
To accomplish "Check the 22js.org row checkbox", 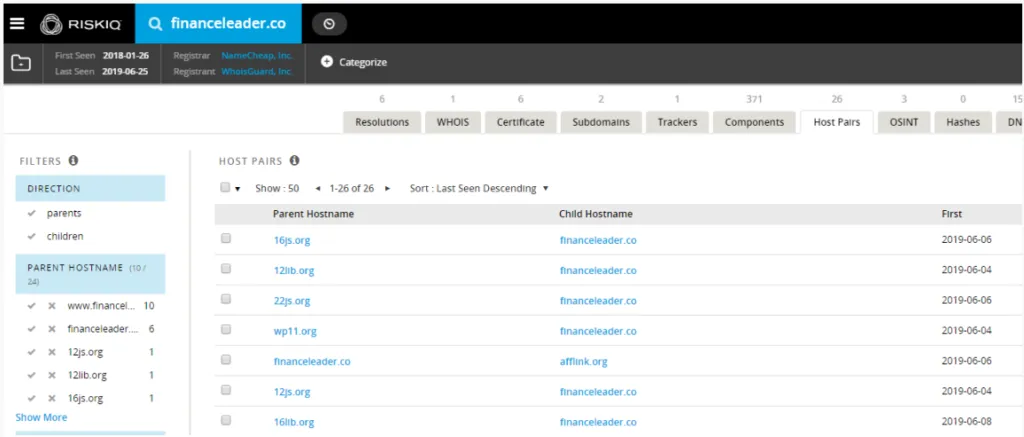I will 226,299.
